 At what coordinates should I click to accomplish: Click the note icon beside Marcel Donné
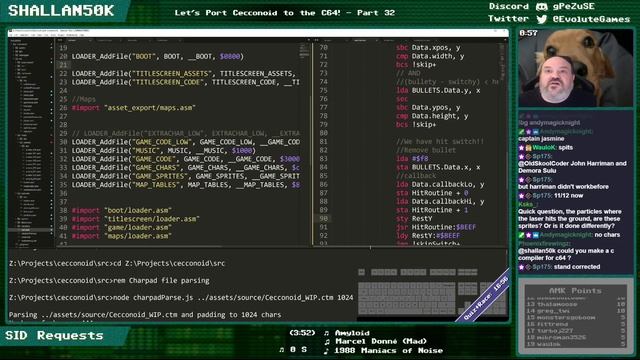tap(327, 342)
